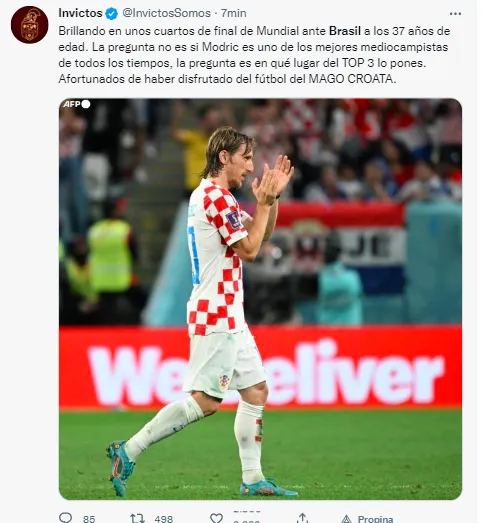Click the tweet text about Modric
The width and height of the screenshot is (486, 523).
coord(254,55)
